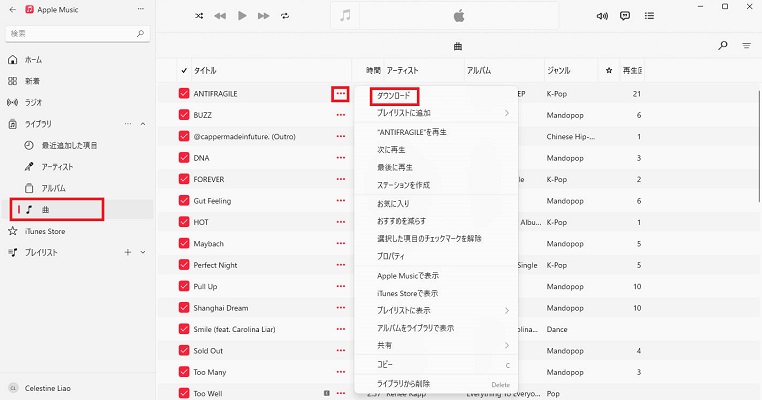Viewport: 762px width, 400px height.
Task: Open the more options ellipsis for Shanghai Dream
Action: coord(341,308)
